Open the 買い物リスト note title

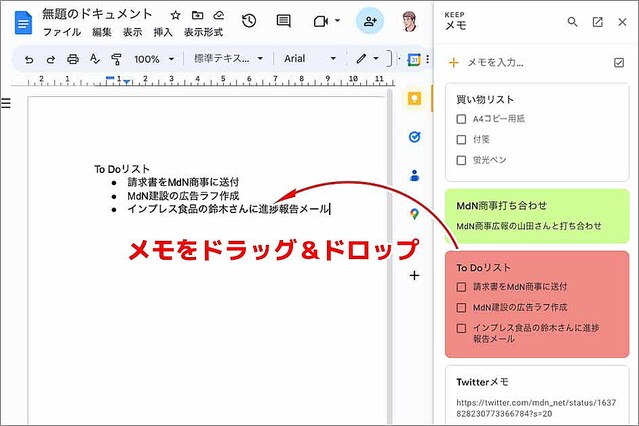[485, 99]
